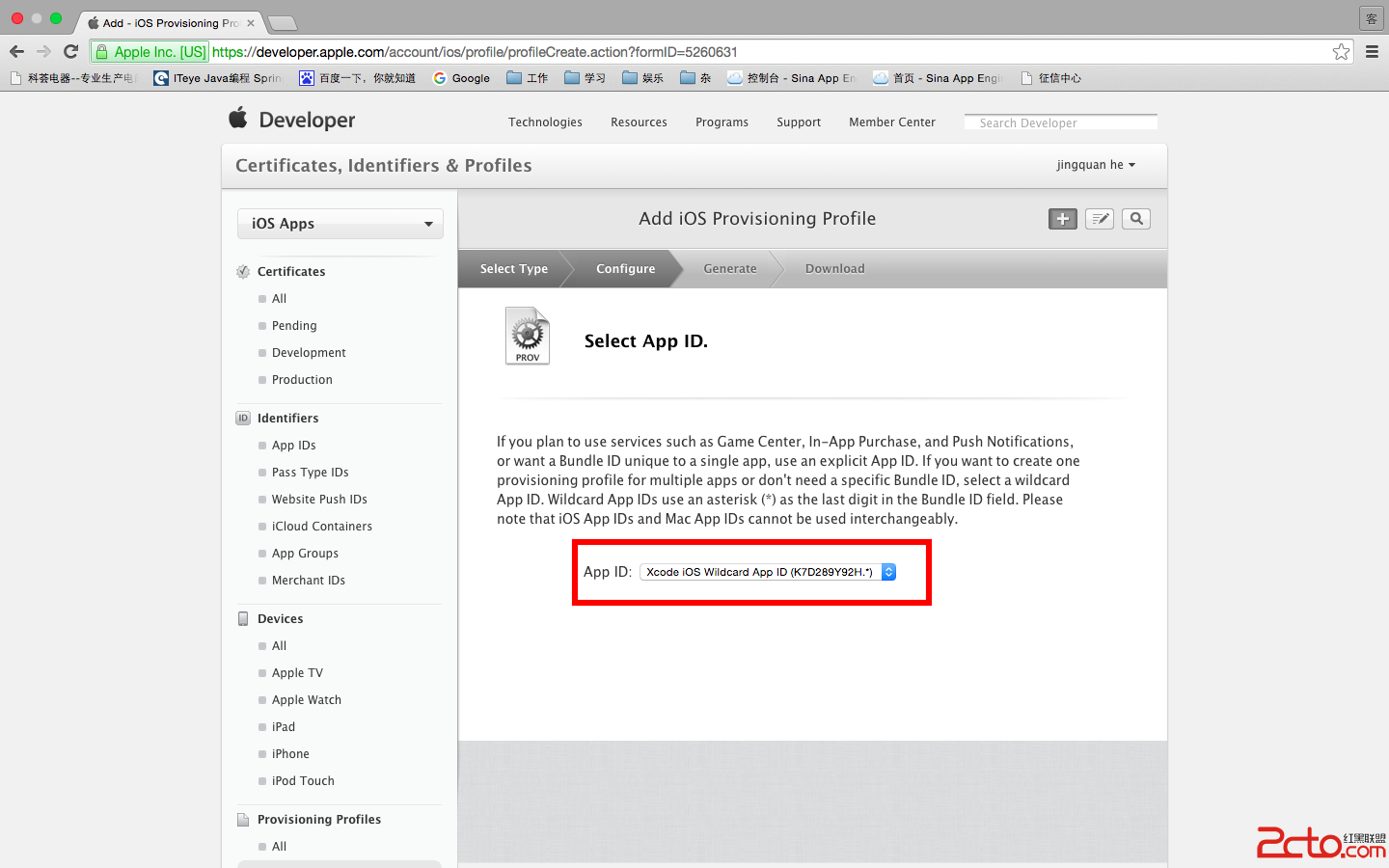
Task: Click the Select Type step tab
Action: click(x=513, y=269)
